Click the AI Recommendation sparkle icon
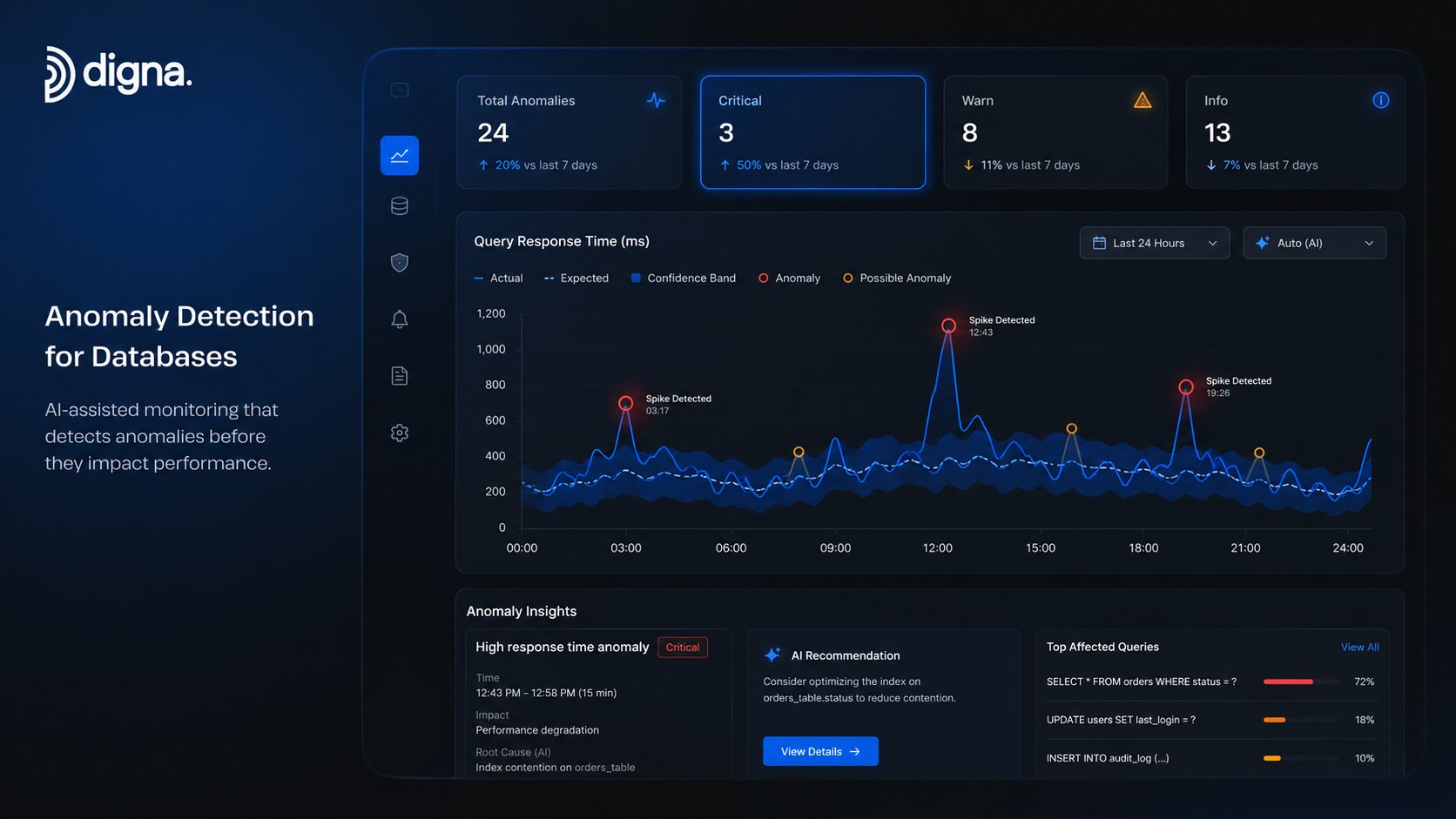1456x819 pixels. 772,655
